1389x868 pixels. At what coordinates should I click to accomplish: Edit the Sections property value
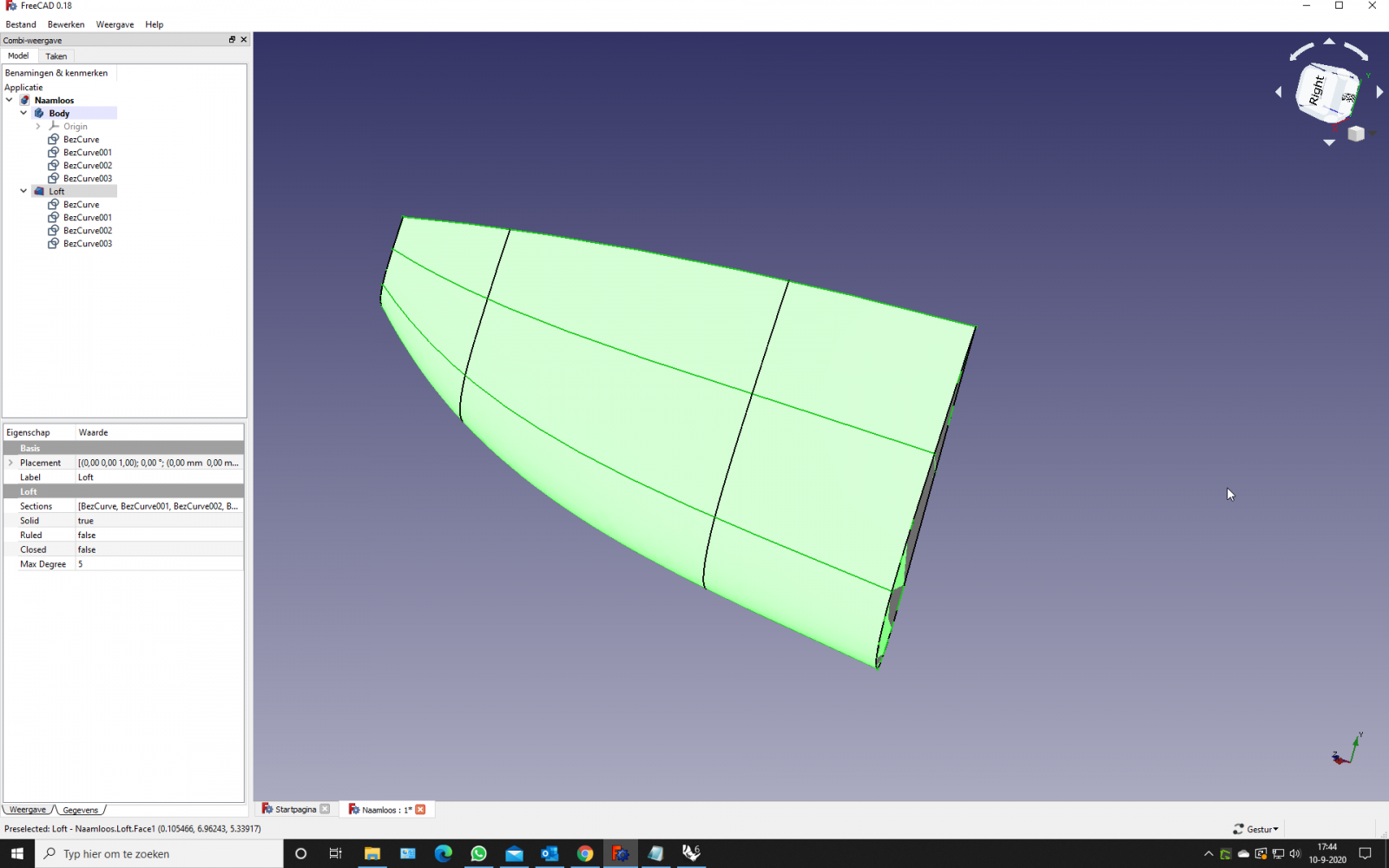[159, 506]
